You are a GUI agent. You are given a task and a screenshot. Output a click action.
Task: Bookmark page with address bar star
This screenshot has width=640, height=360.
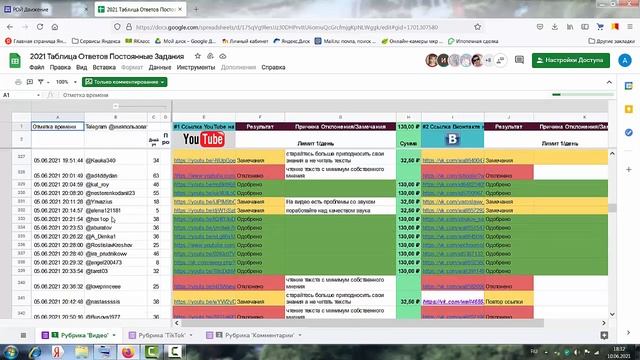[478, 27]
